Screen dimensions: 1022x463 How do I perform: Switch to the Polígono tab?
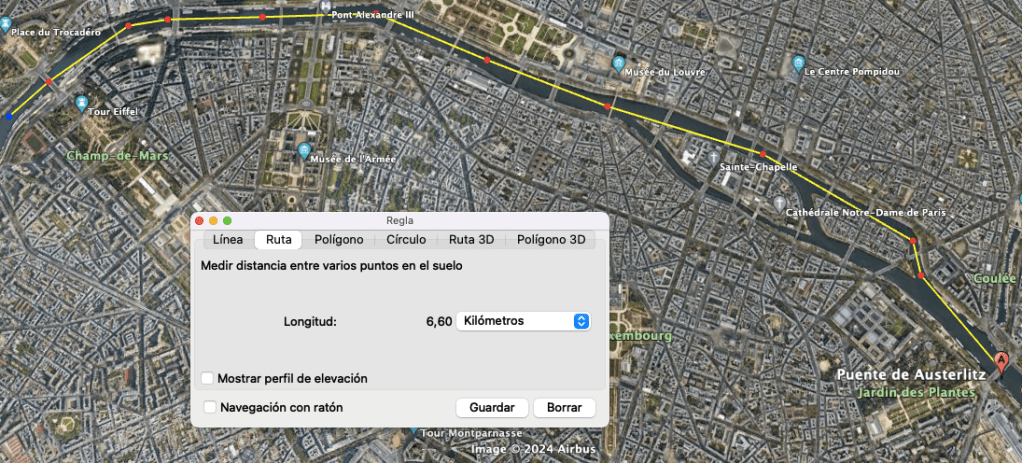(x=338, y=240)
